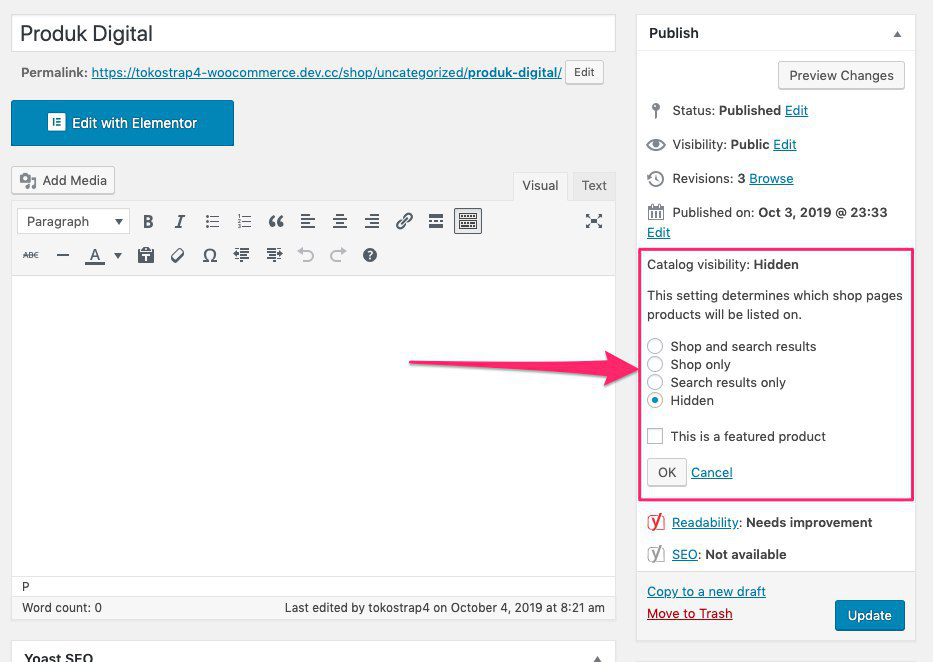
Task: Collapse the Yoast SEO panel
Action: (597, 658)
